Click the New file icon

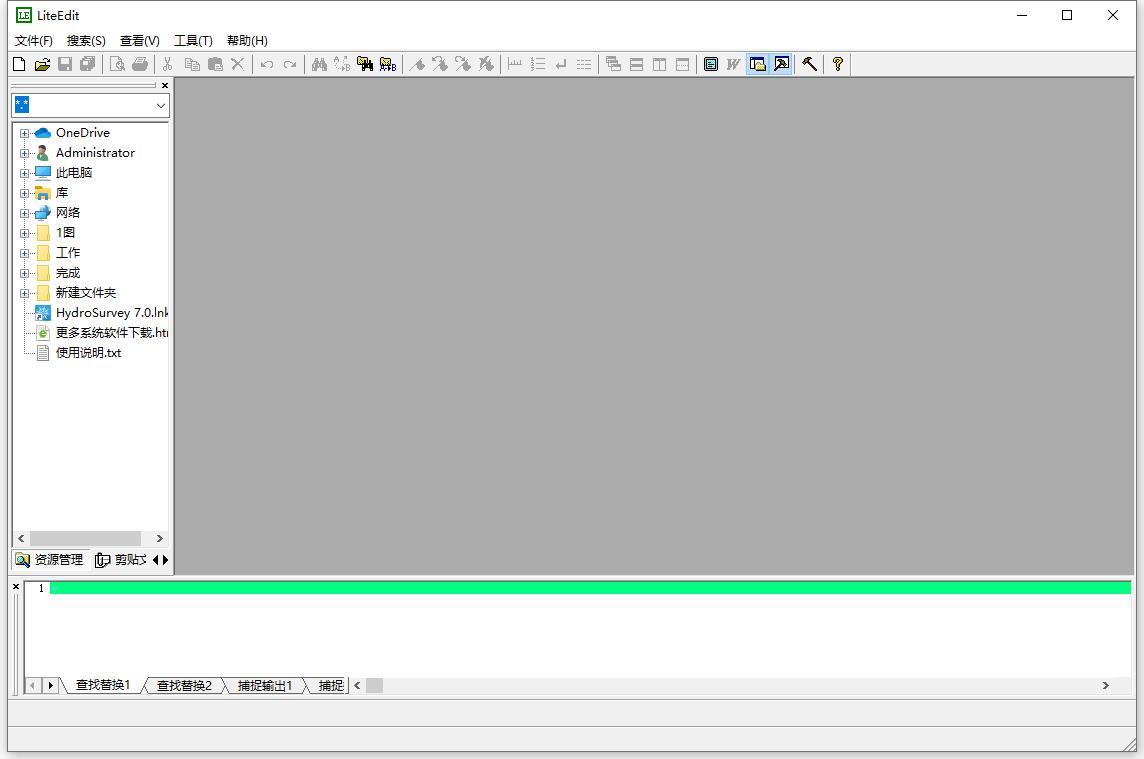point(19,64)
